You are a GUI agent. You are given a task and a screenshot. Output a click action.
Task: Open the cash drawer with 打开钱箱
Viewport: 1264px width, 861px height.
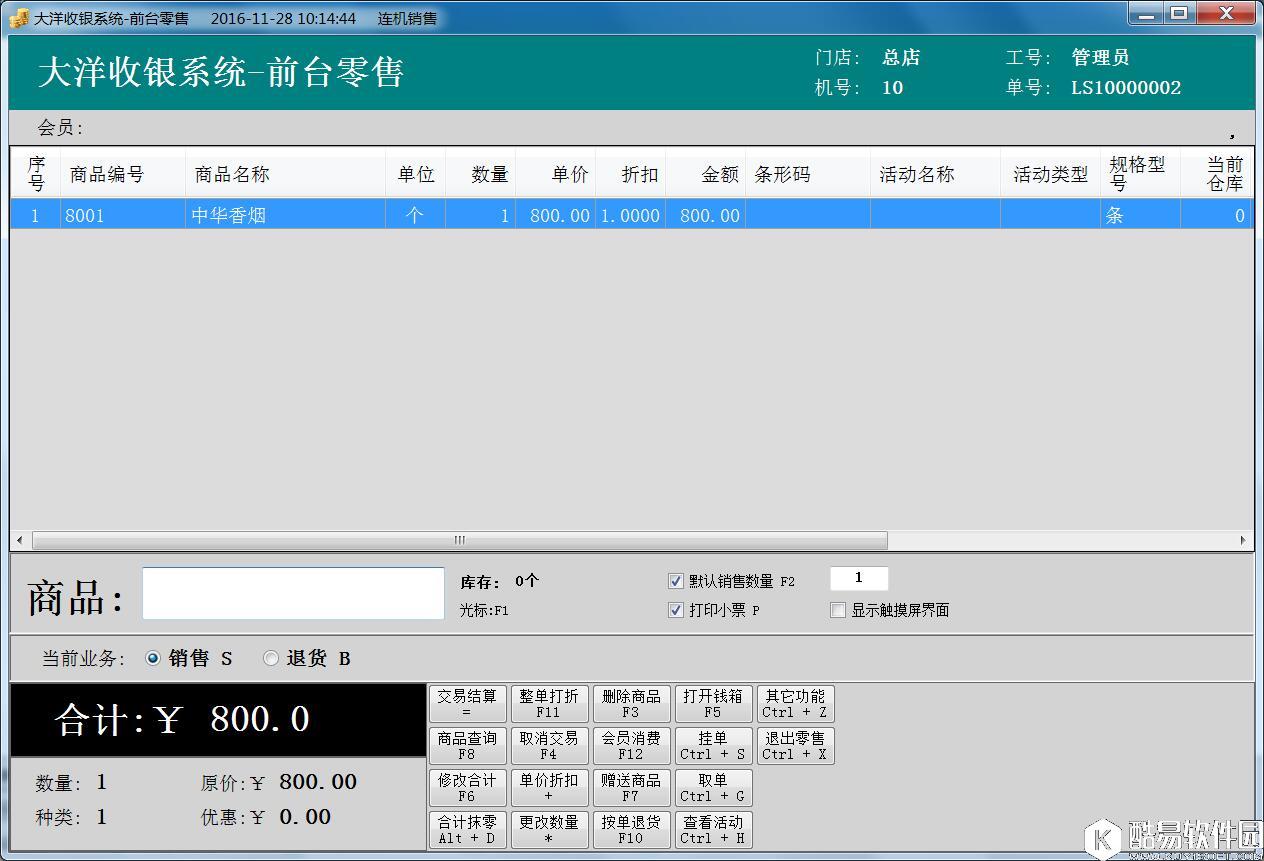click(712, 704)
